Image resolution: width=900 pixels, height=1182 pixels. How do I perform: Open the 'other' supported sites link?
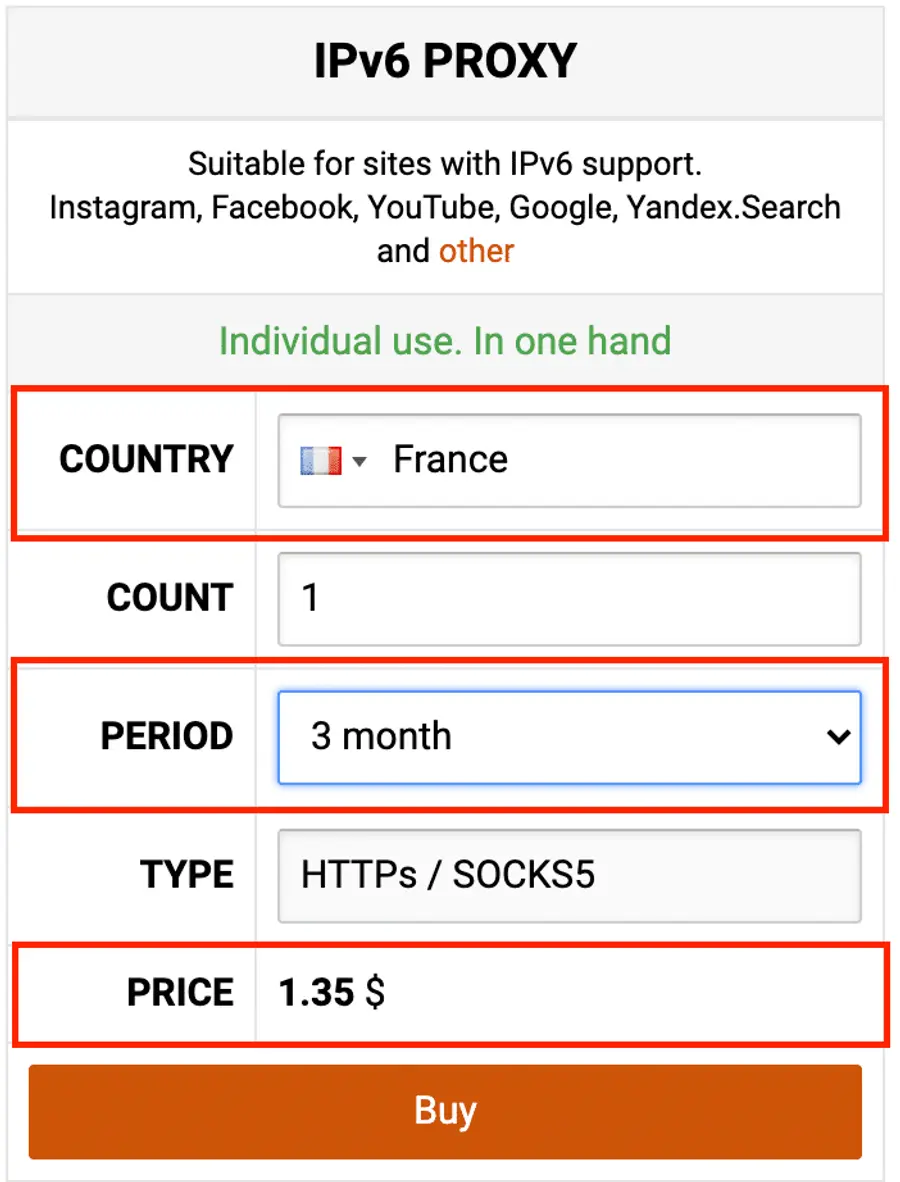click(x=476, y=250)
